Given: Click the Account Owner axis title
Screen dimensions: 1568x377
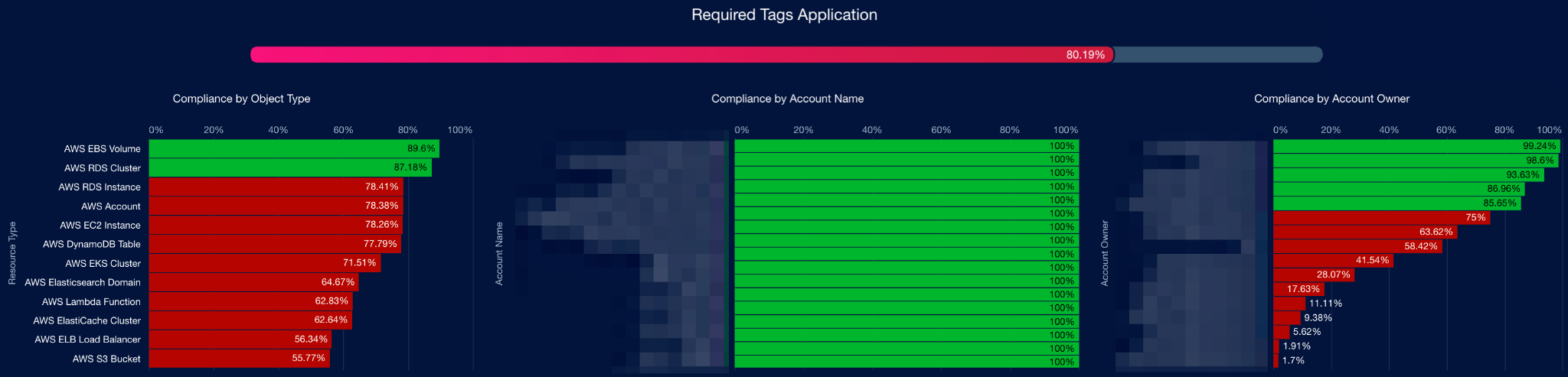Looking at the screenshot, I should pyautogui.click(x=1105, y=253).
